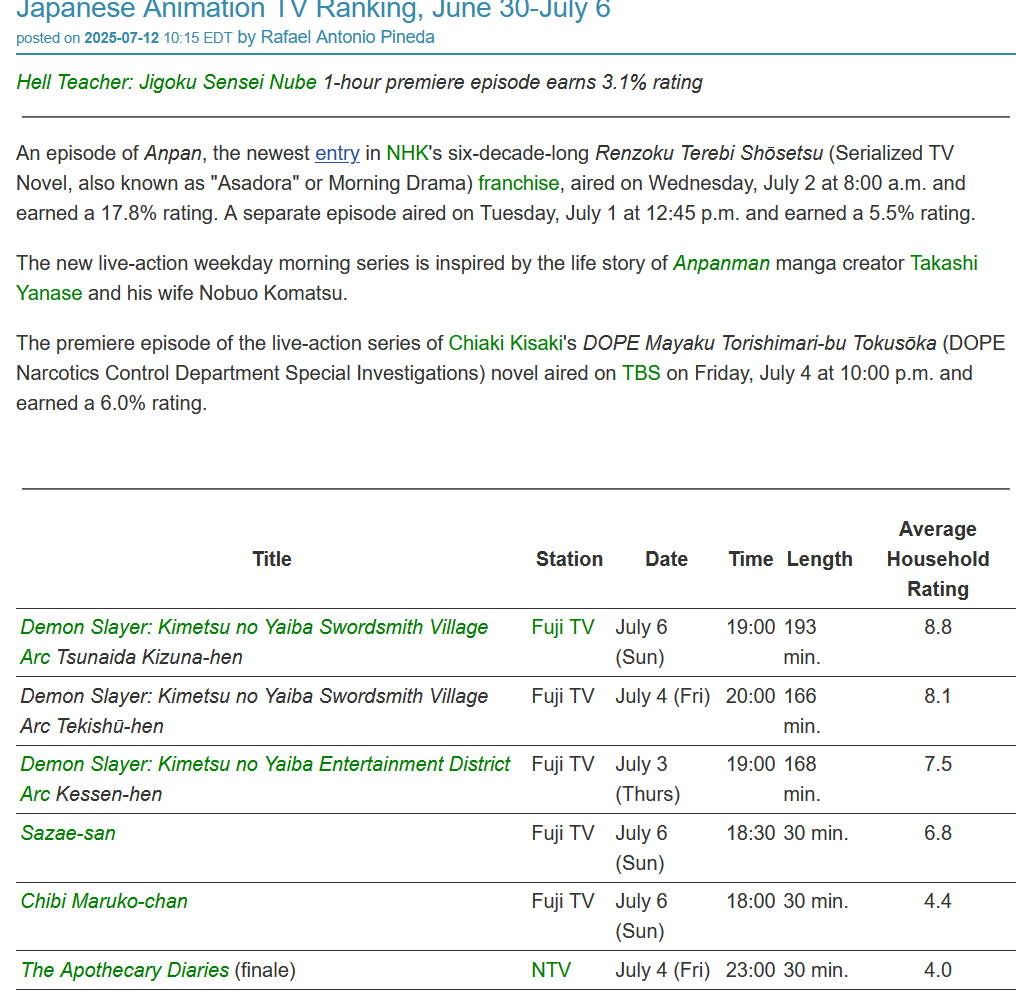Select the '193 min.' length cell
Screen dimensions: 1016x995
pos(802,642)
